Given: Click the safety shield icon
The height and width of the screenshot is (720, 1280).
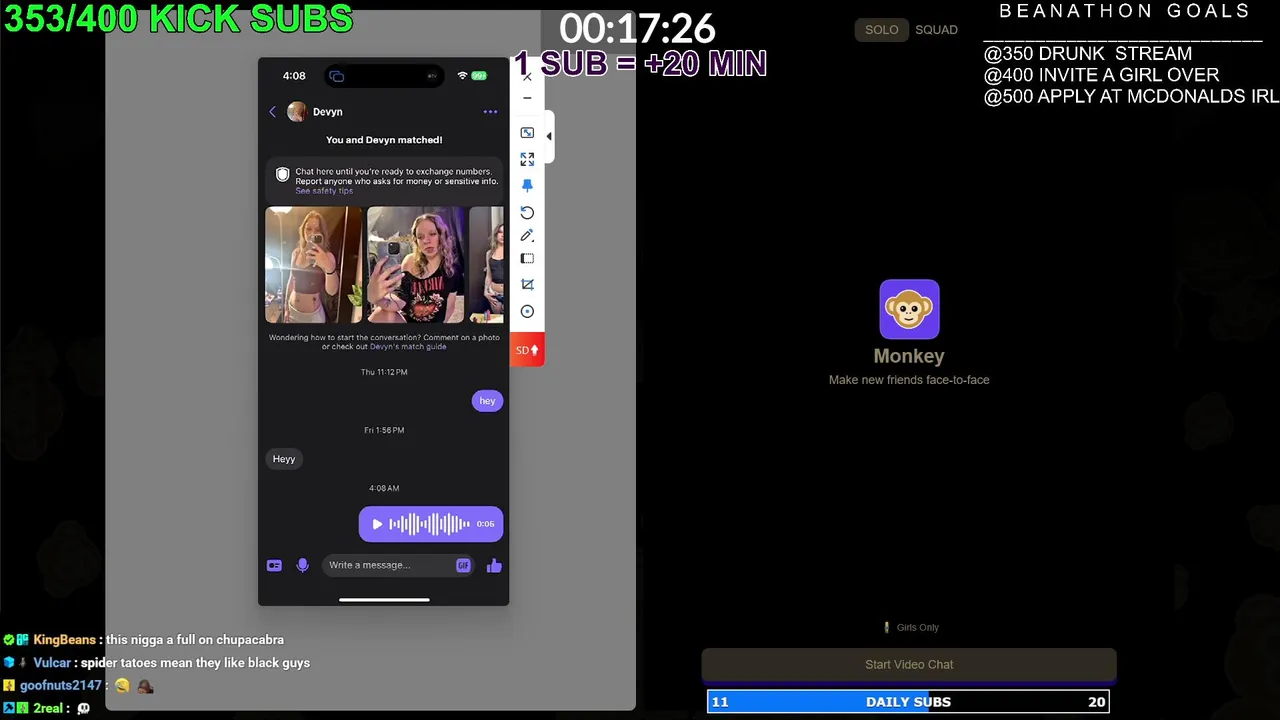Looking at the screenshot, I should 282,175.
